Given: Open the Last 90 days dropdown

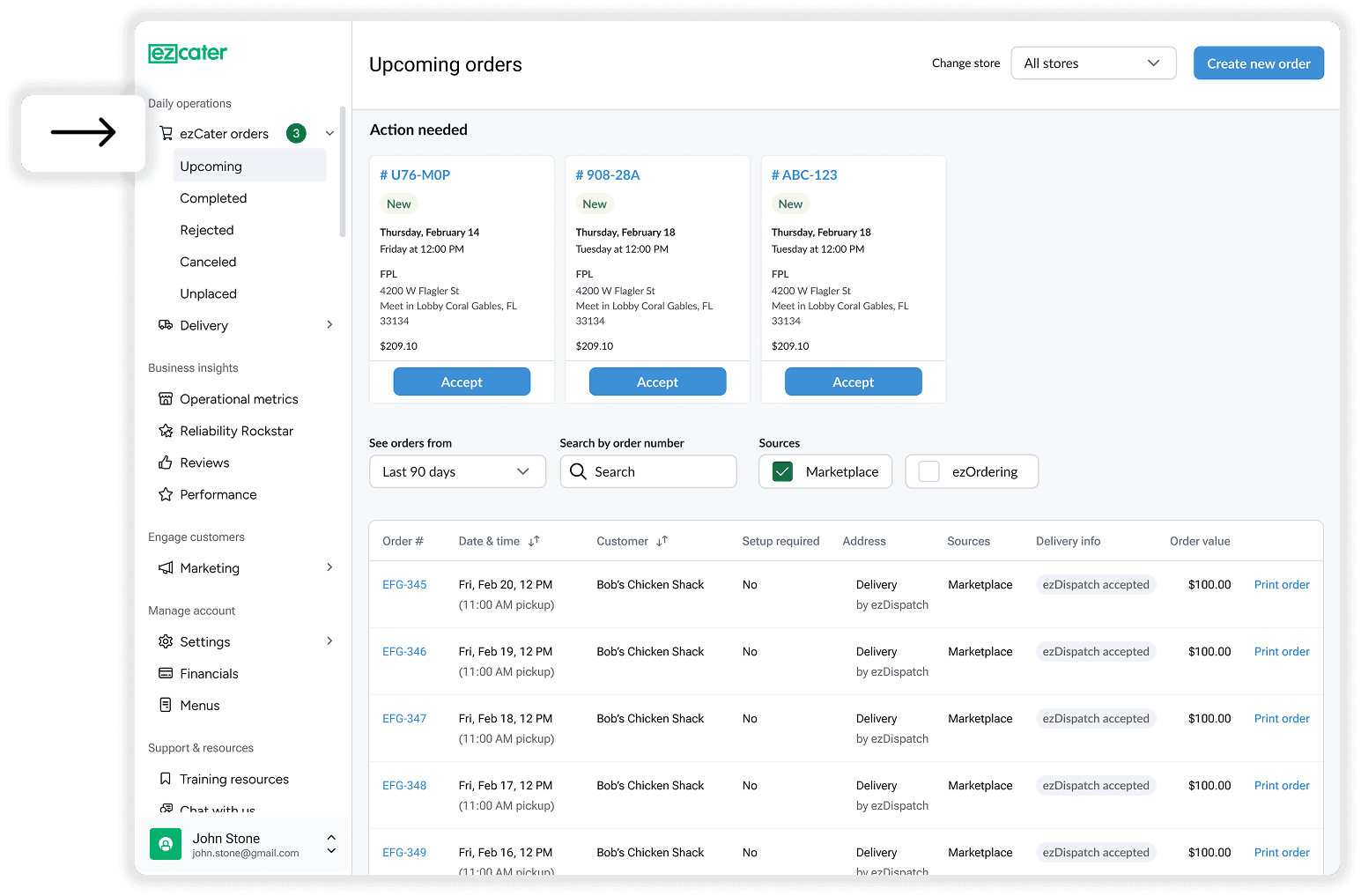Looking at the screenshot, I should point(457,471).
